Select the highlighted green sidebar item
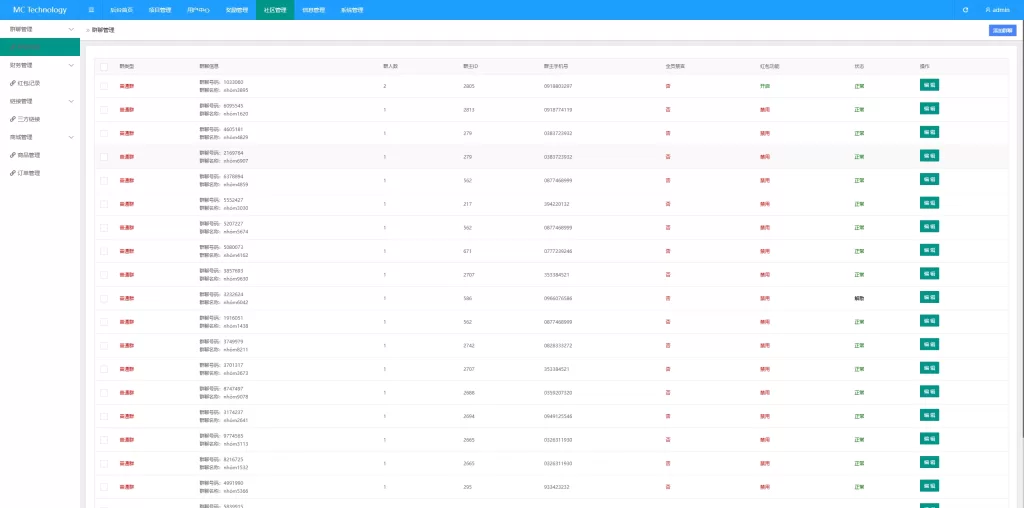Screen dimensions: 1024x508 [40, 47]
